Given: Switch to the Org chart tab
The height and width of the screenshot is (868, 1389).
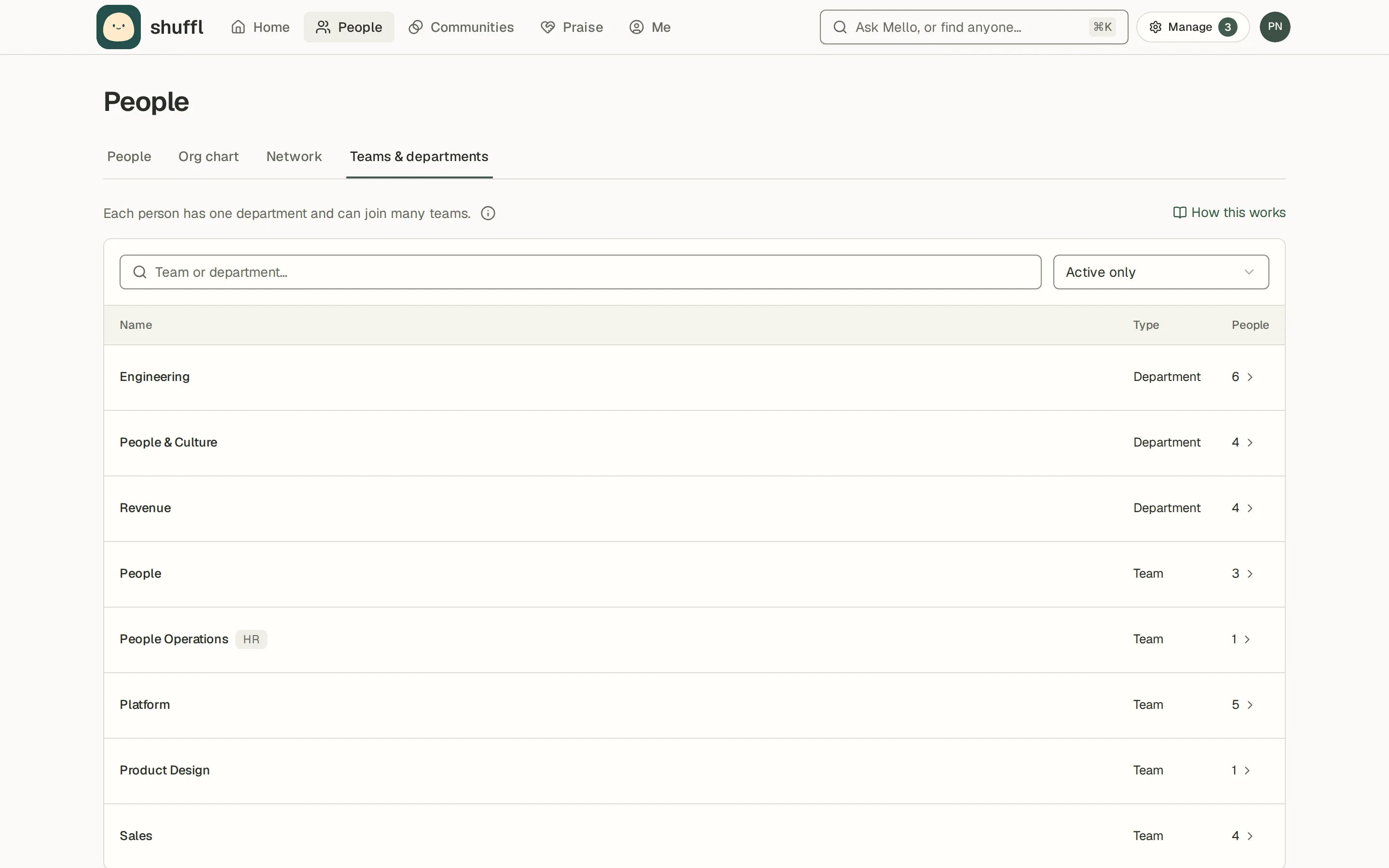Looking at the screenshot, I should [x=208, y=157].
